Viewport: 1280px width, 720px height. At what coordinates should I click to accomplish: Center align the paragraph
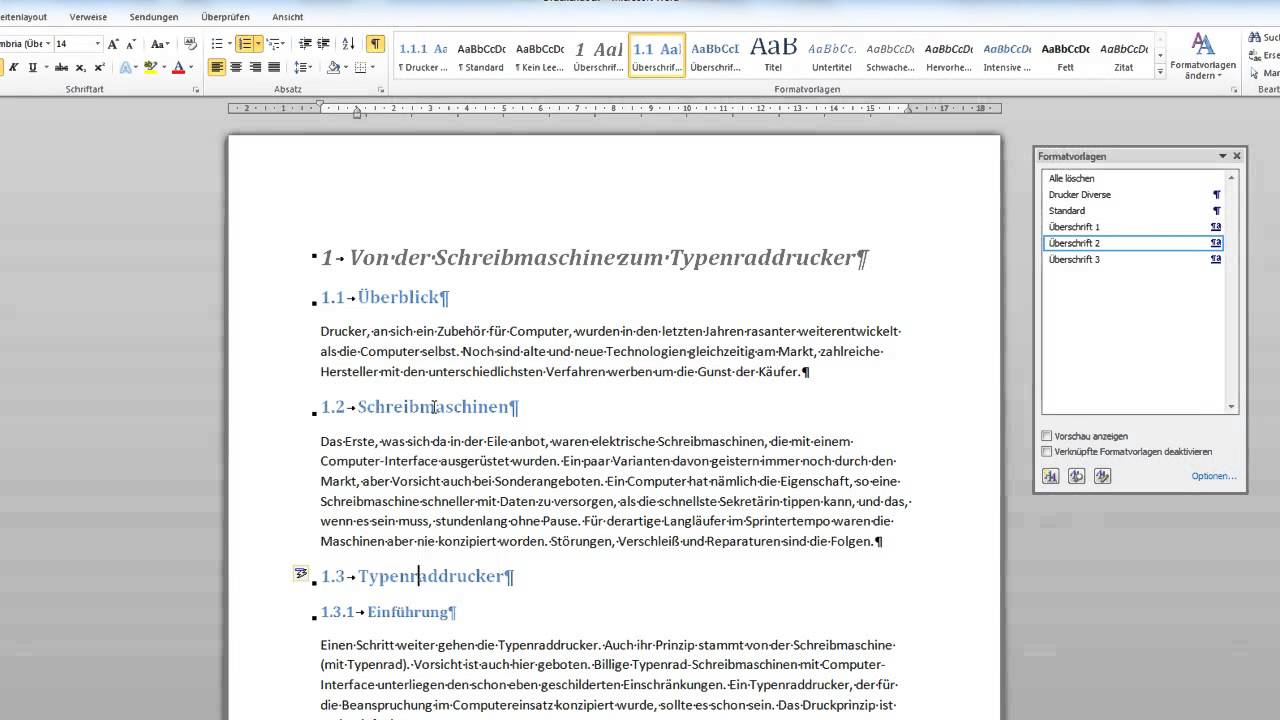(236, 67)
